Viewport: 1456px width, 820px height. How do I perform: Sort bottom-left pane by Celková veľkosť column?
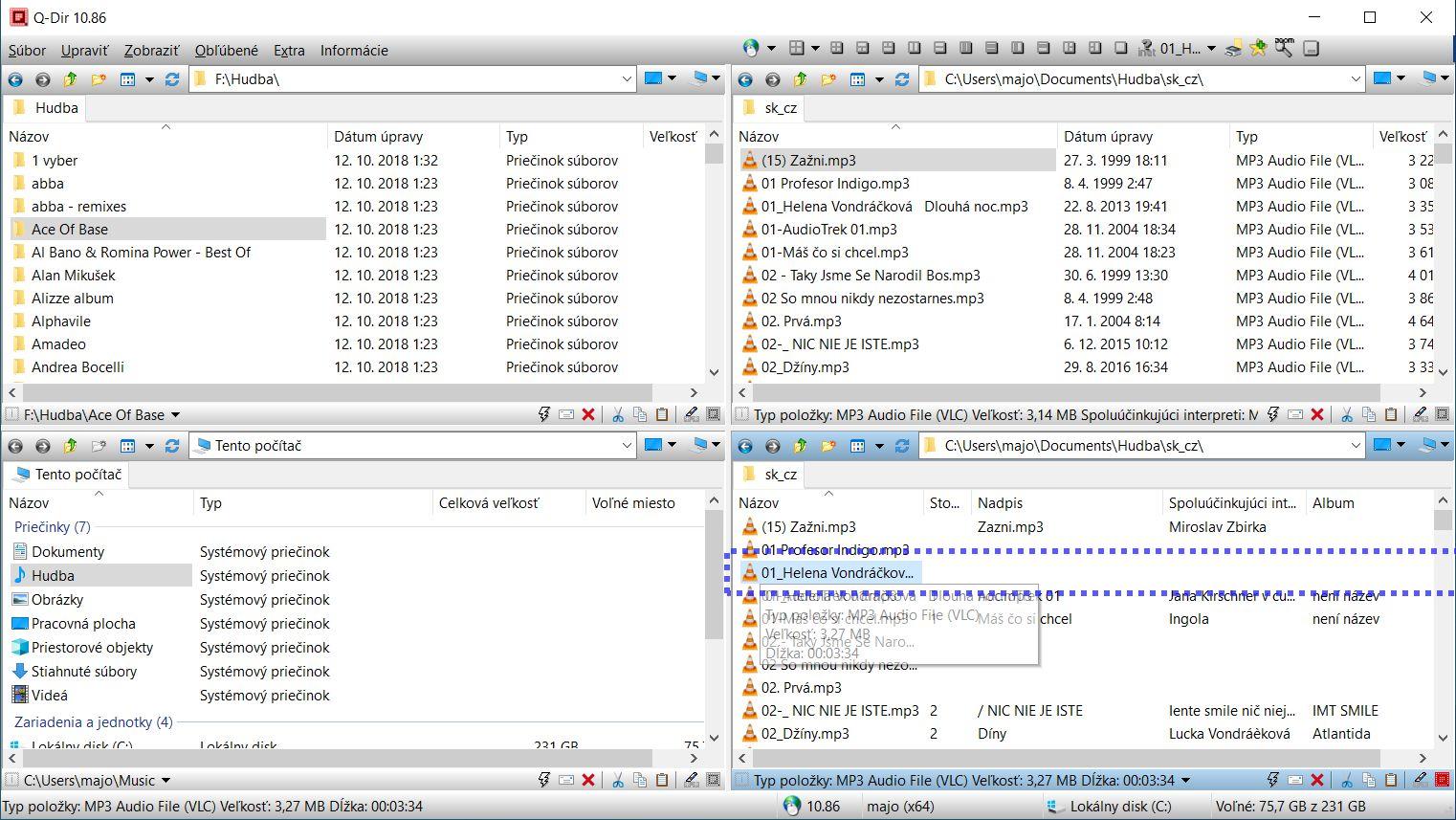click(x=508, y=503)
